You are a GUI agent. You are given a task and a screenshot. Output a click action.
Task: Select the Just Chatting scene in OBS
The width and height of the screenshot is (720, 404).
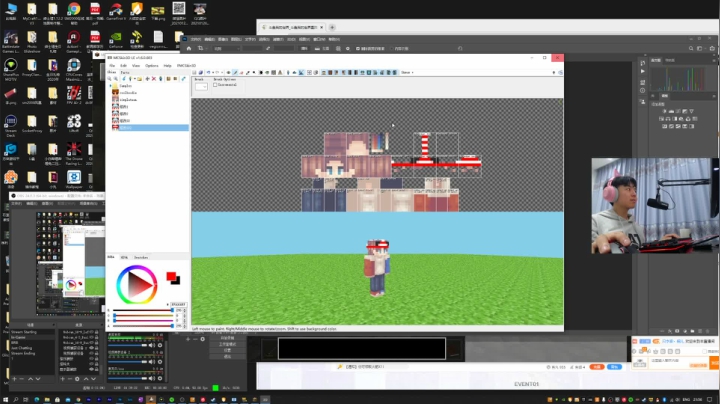point(22,348)
